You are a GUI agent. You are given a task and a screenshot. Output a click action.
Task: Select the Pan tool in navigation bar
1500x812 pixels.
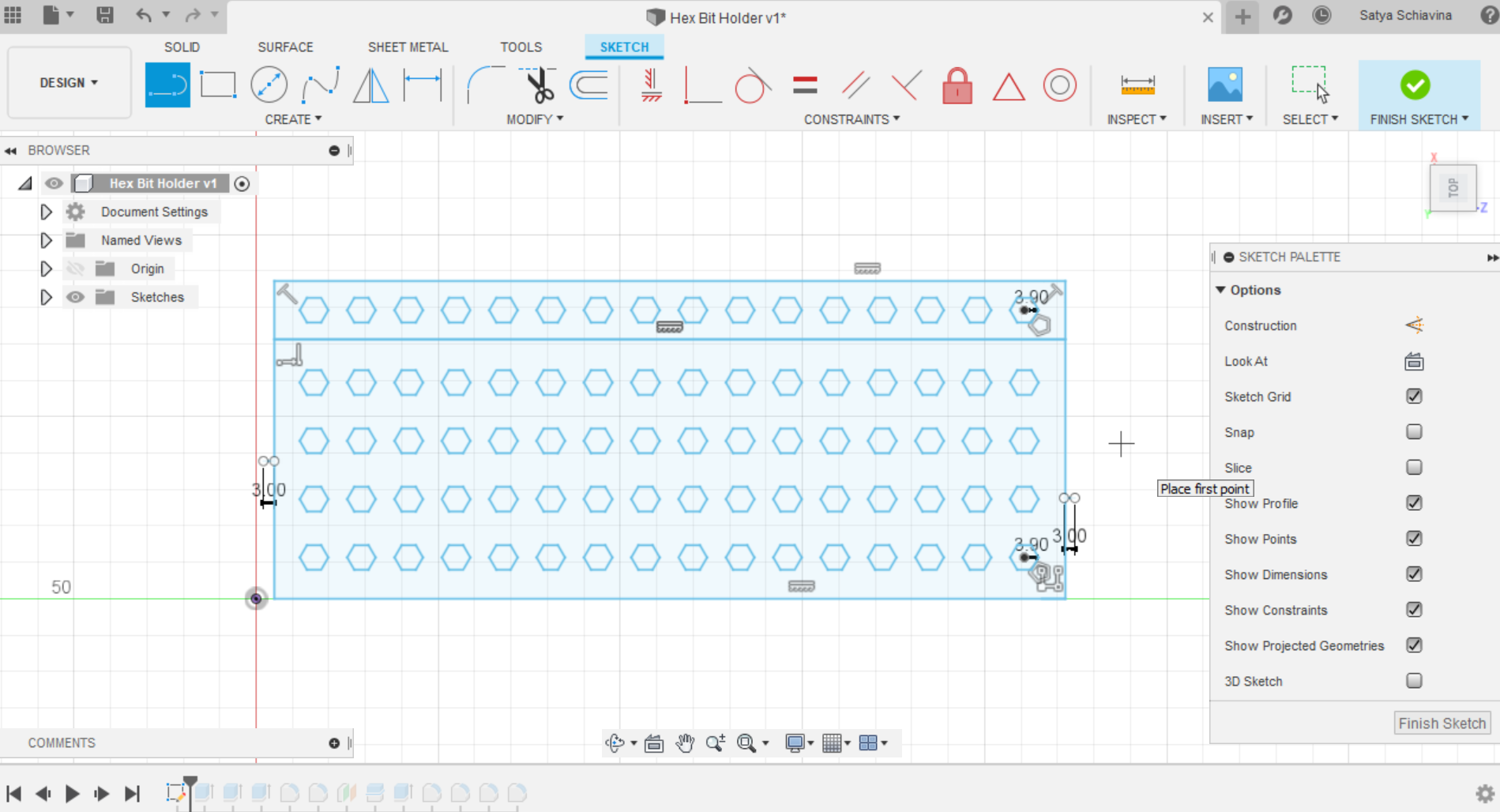(684, 742)
